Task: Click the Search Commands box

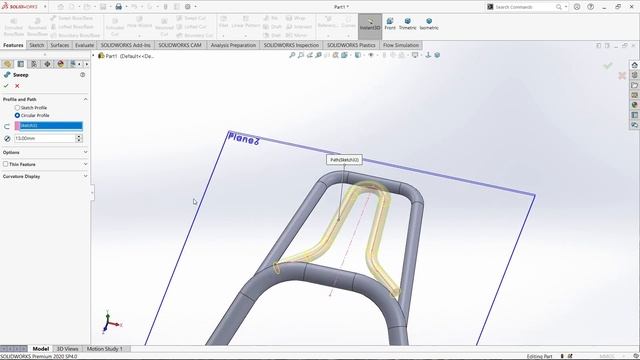Action: coord(524,7)
